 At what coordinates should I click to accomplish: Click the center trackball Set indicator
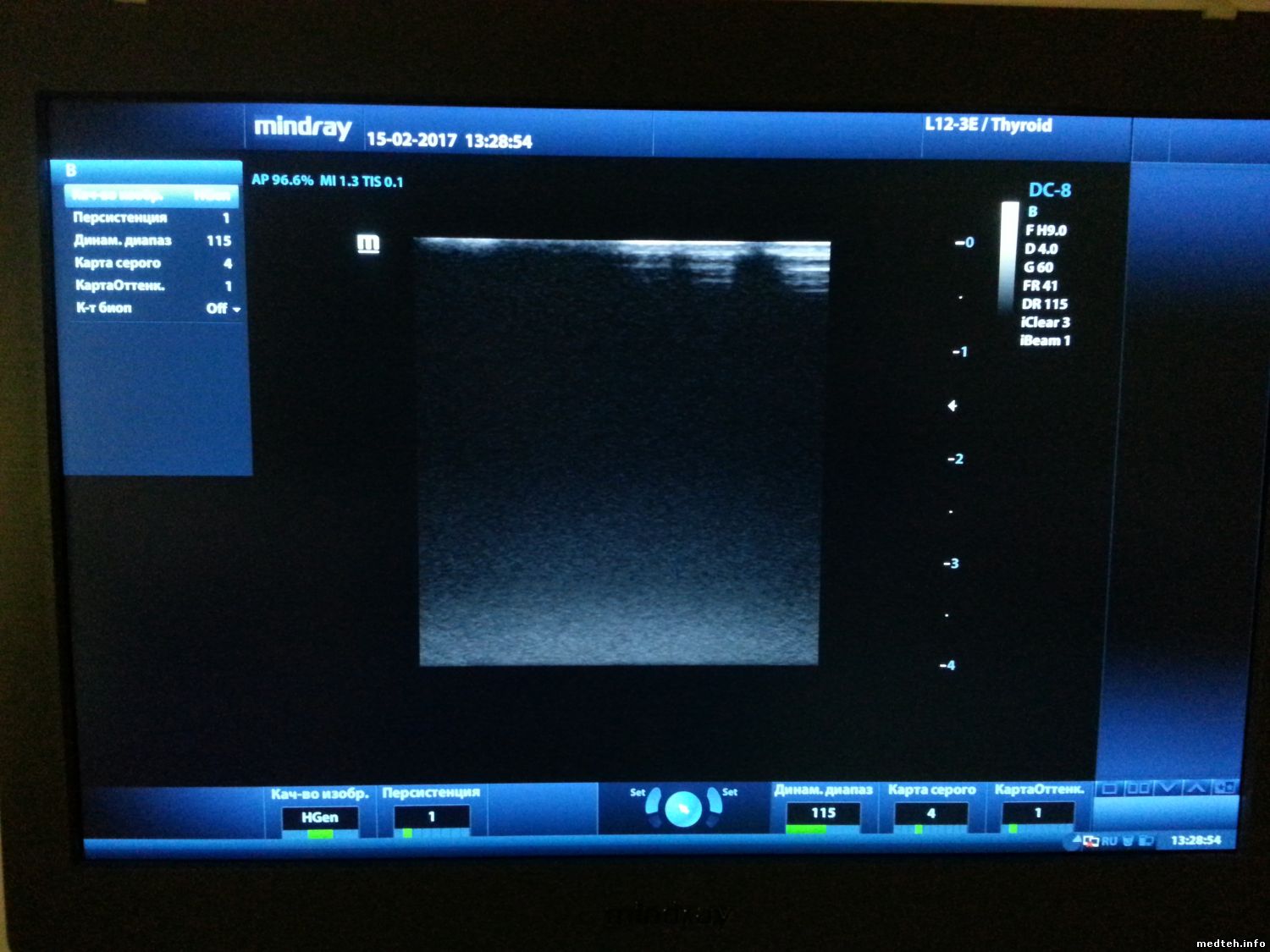pyautogui.click(x=683, y=809)
